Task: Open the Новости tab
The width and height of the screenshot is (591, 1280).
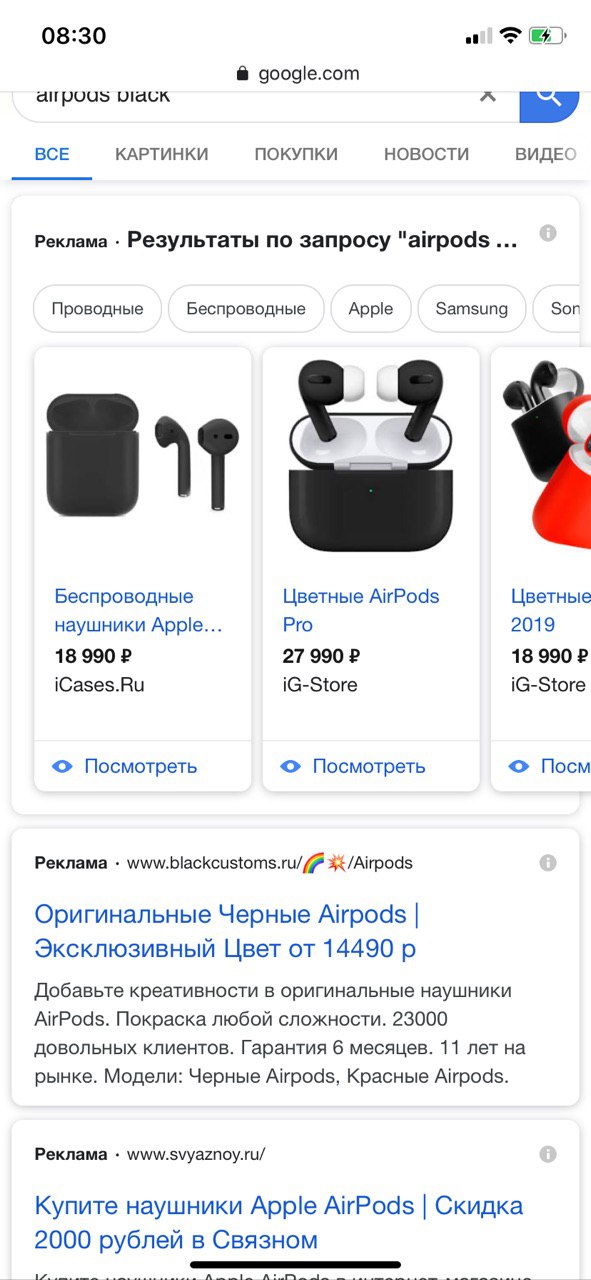Action: coord(426,154)
